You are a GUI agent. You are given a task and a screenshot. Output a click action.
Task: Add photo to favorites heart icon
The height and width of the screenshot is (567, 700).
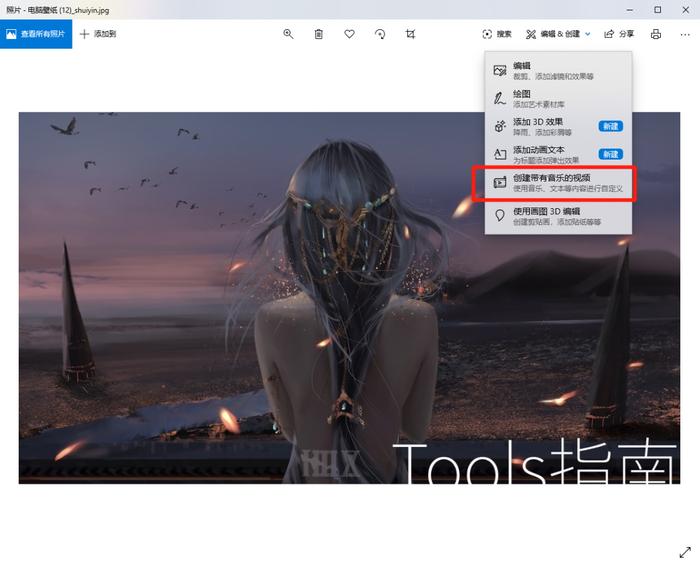click(350, 34)
